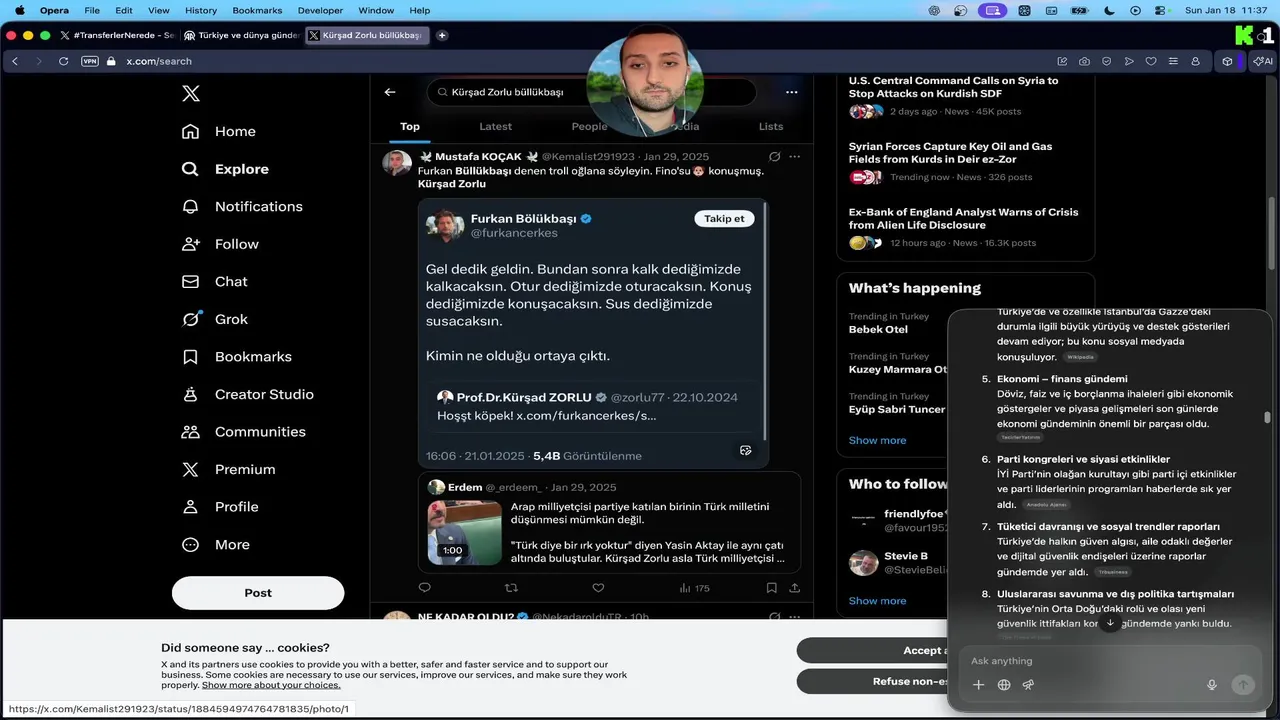1280x720 pixels.
Task: Click the scroll-to-bottom arrow in chat panel
Action: click(x=1110, y=623)
